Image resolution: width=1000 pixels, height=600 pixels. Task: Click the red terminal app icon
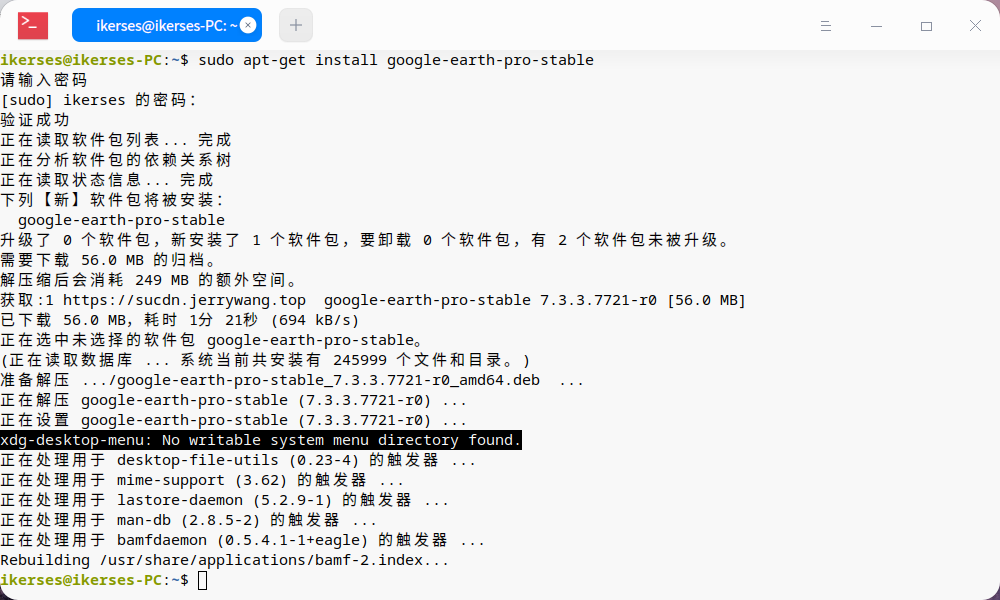pos(33,25)
